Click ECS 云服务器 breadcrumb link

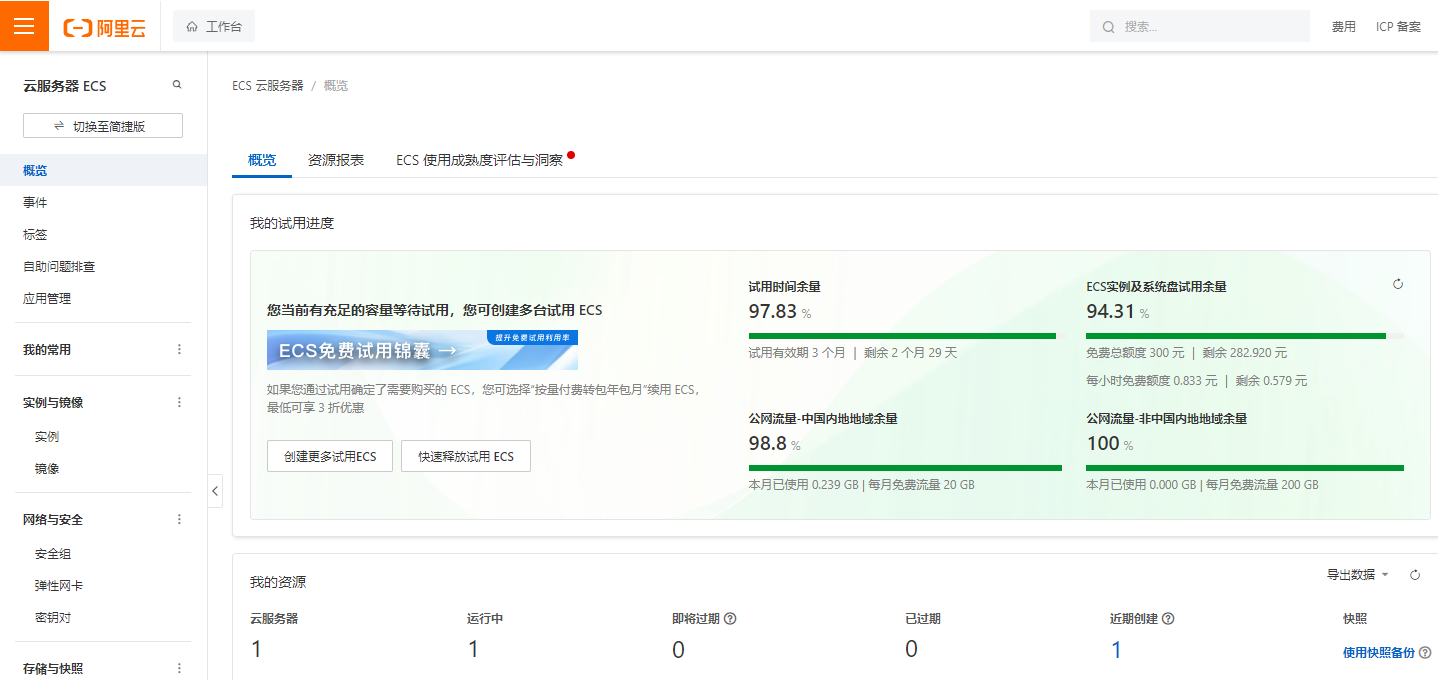268,86
